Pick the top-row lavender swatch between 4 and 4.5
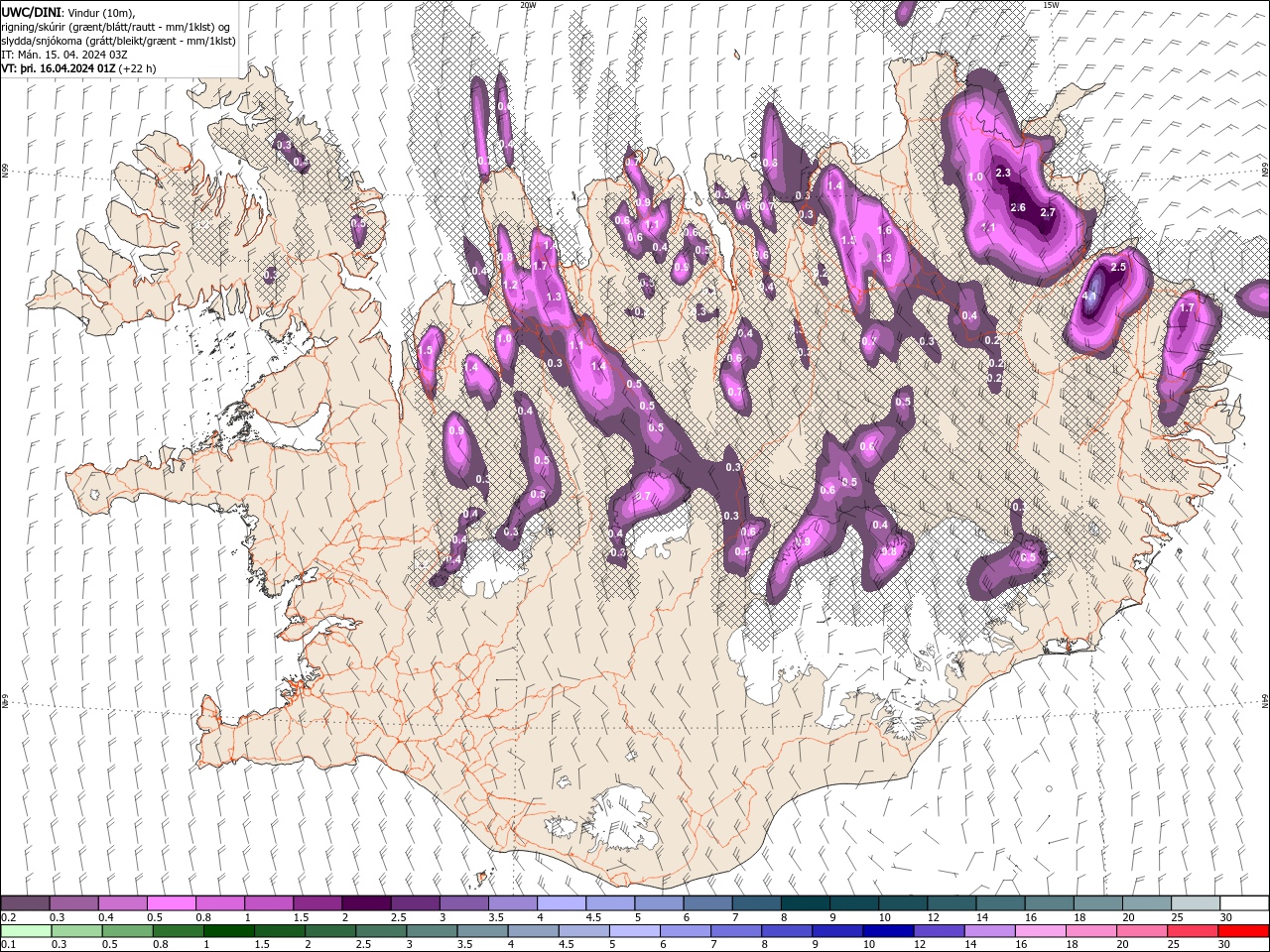 [561, 903]
